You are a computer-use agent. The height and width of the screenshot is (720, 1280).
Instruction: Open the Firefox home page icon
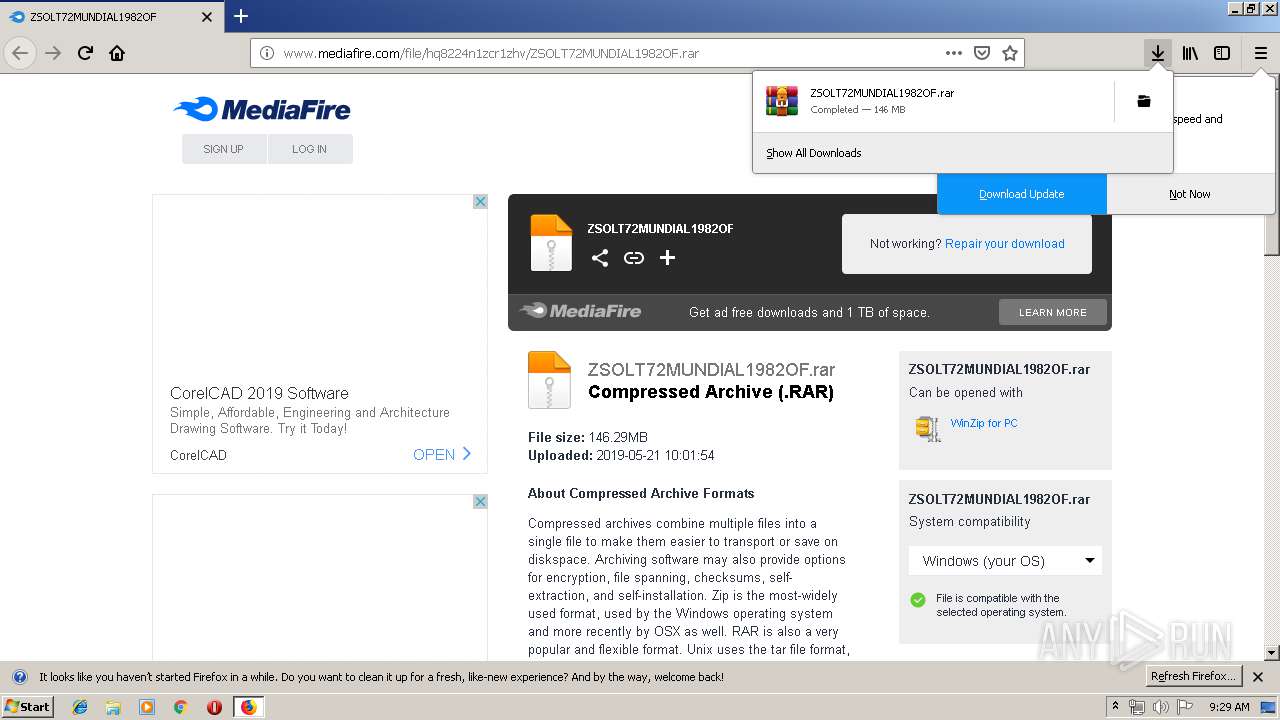(117, 53)
